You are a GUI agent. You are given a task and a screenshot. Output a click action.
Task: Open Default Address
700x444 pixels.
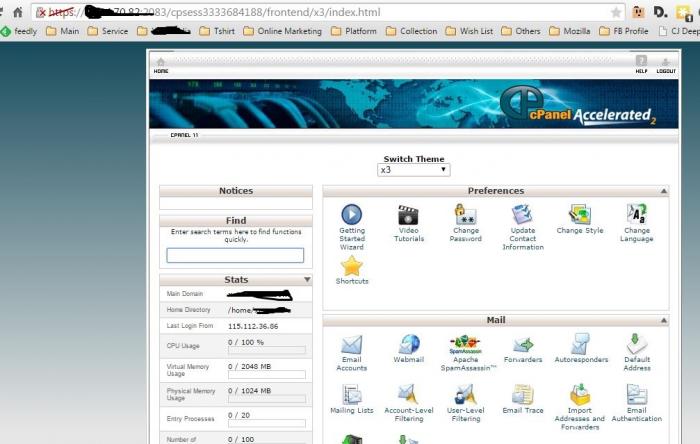tap(637, 353)
